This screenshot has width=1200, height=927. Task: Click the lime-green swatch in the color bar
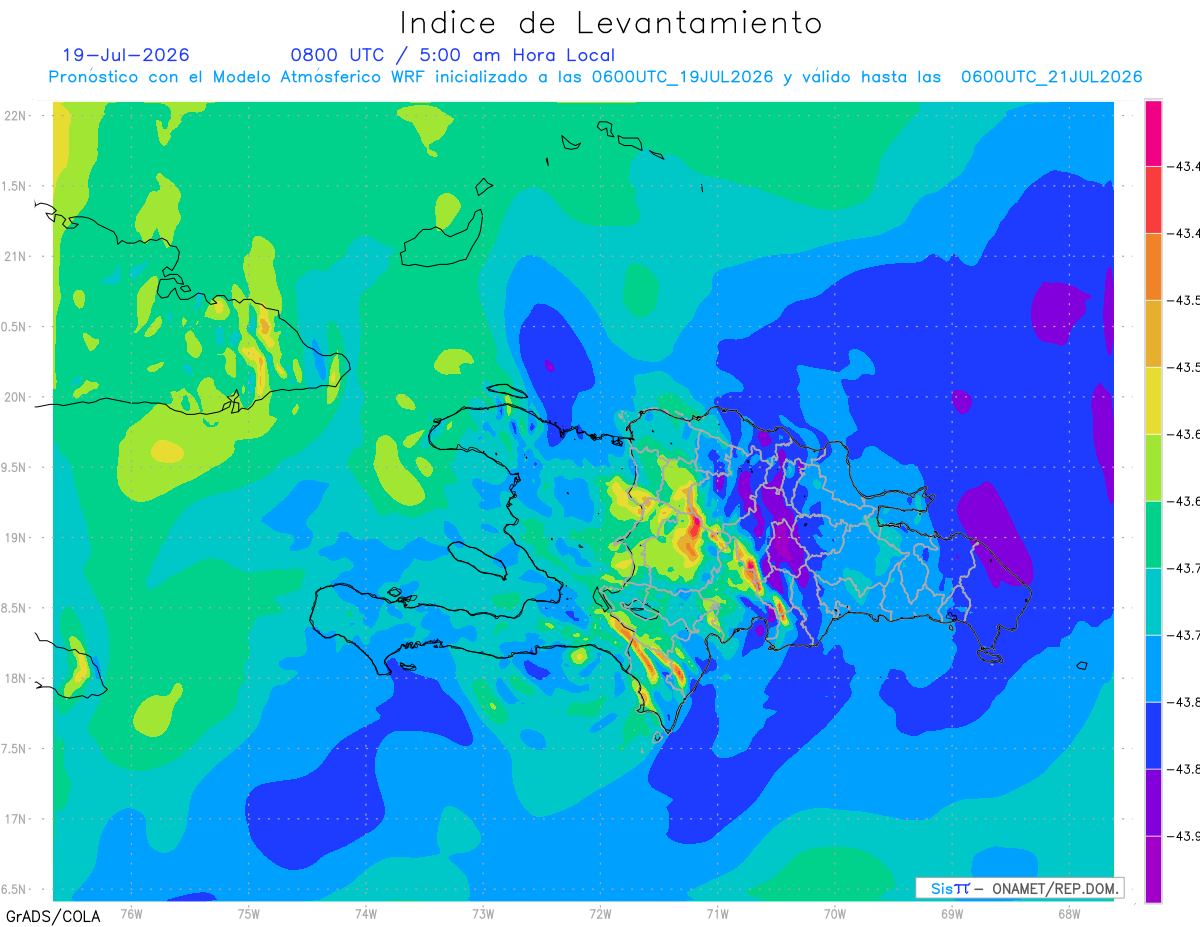[1153, 468]
